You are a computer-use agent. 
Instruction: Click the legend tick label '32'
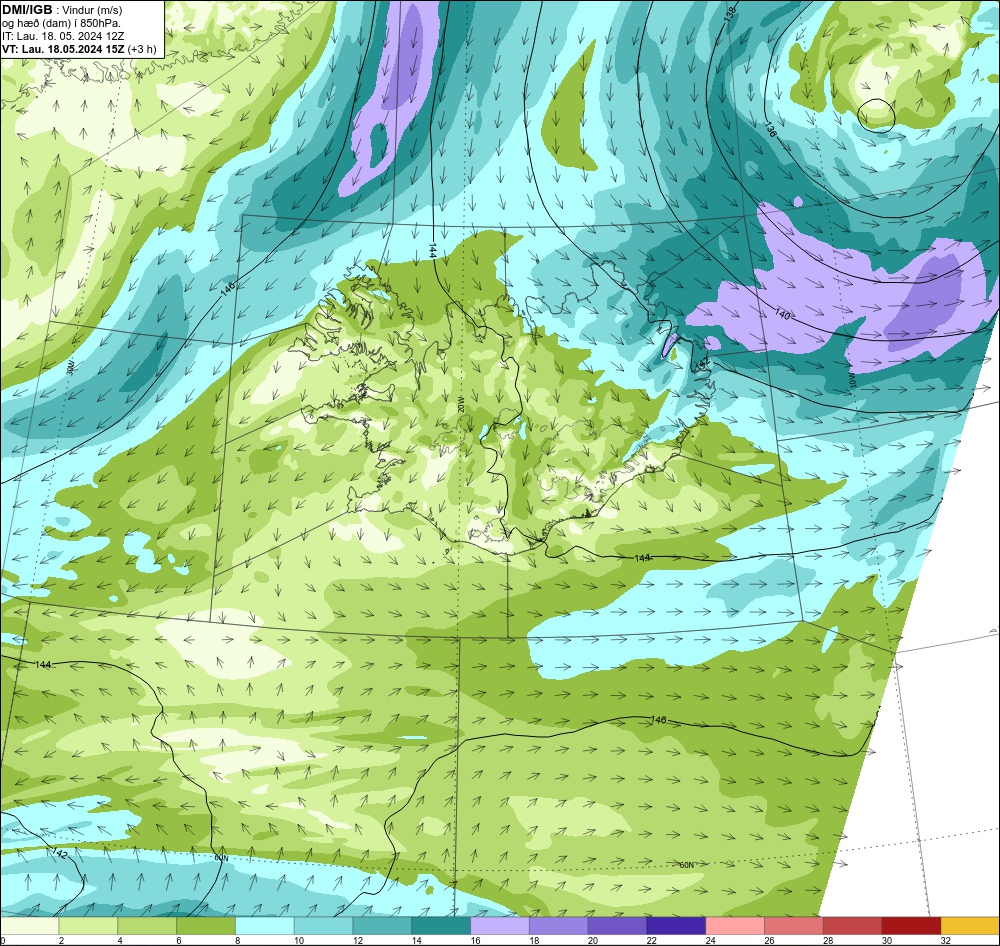pyautogui.click(x=946, y=940)
